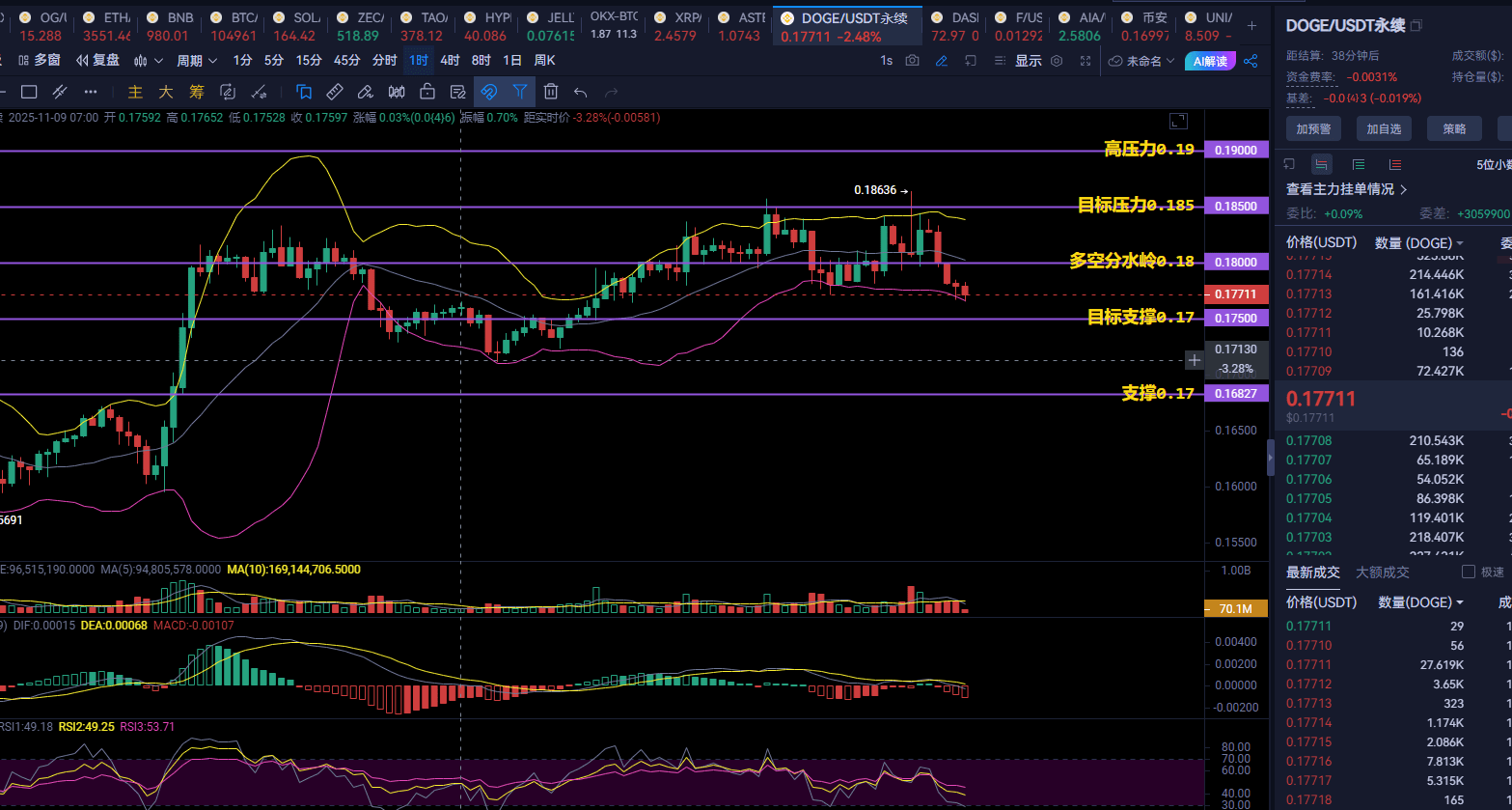Image resolution: width=1512 pixels, height=810 pixels.
Task: Toggle the lock drawings padlock icon
Action: click(426, 92)
